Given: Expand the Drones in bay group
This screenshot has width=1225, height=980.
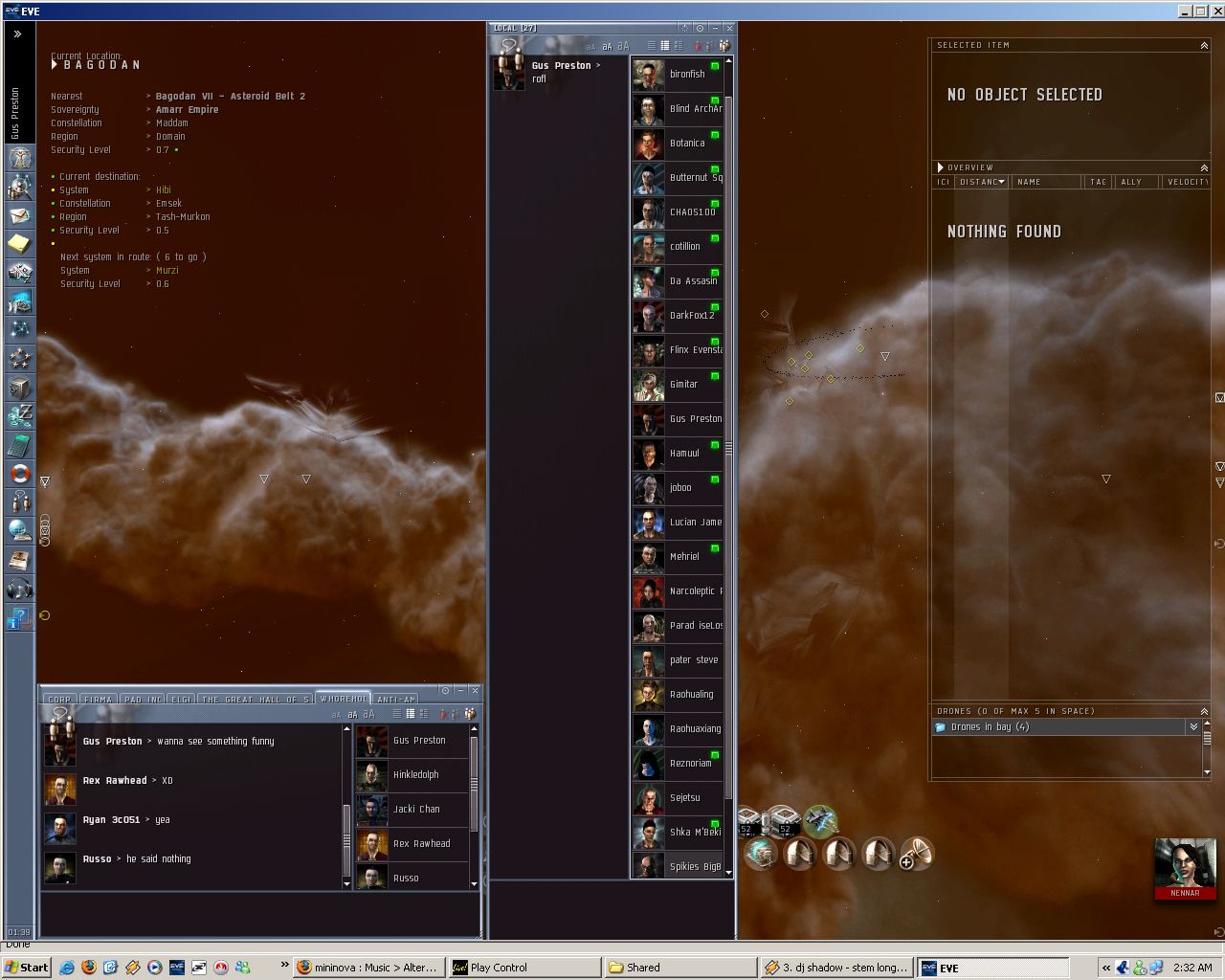Looking at the screenshot, I should click(1193, 727).
